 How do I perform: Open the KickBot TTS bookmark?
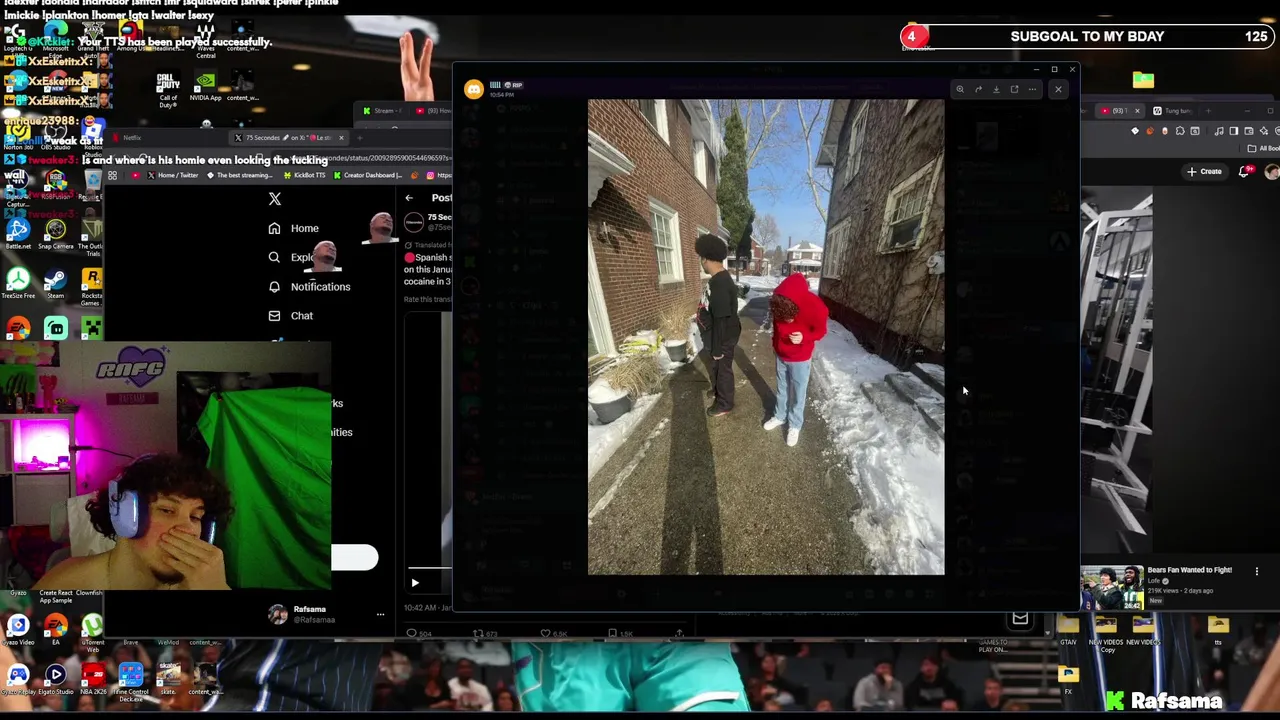tap(303, 176)
